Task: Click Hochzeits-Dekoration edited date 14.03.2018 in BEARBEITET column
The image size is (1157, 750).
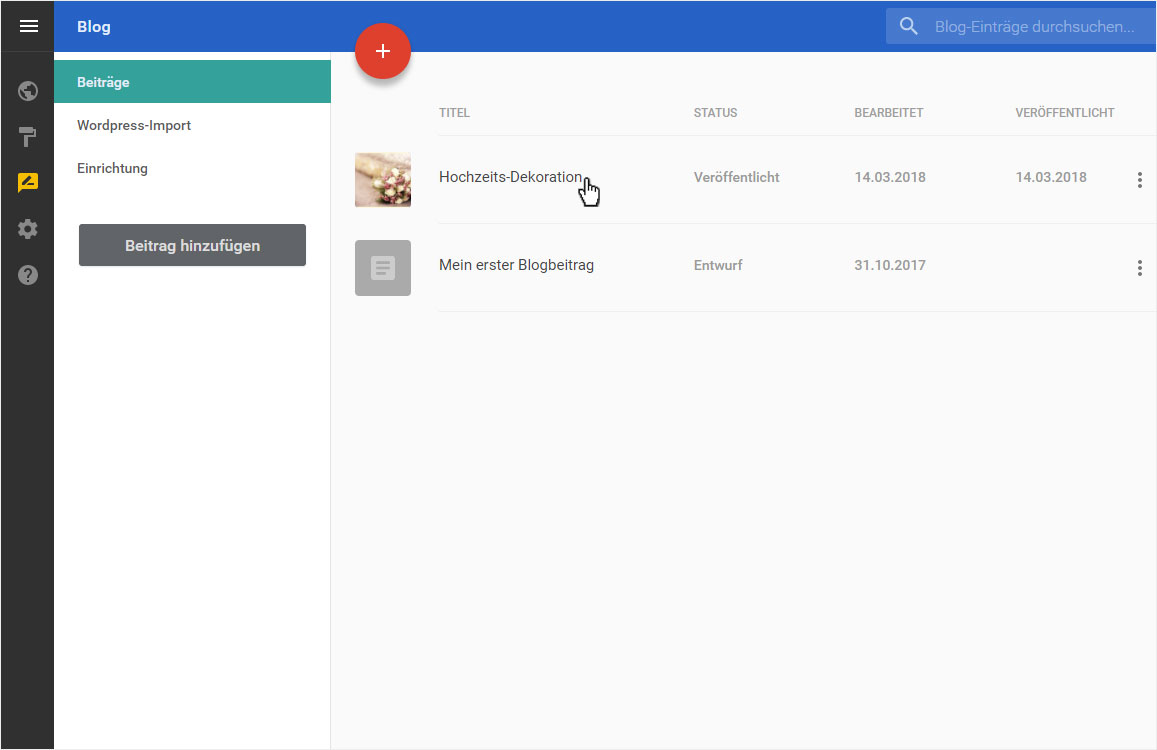Action: click(x=890, y=177)
